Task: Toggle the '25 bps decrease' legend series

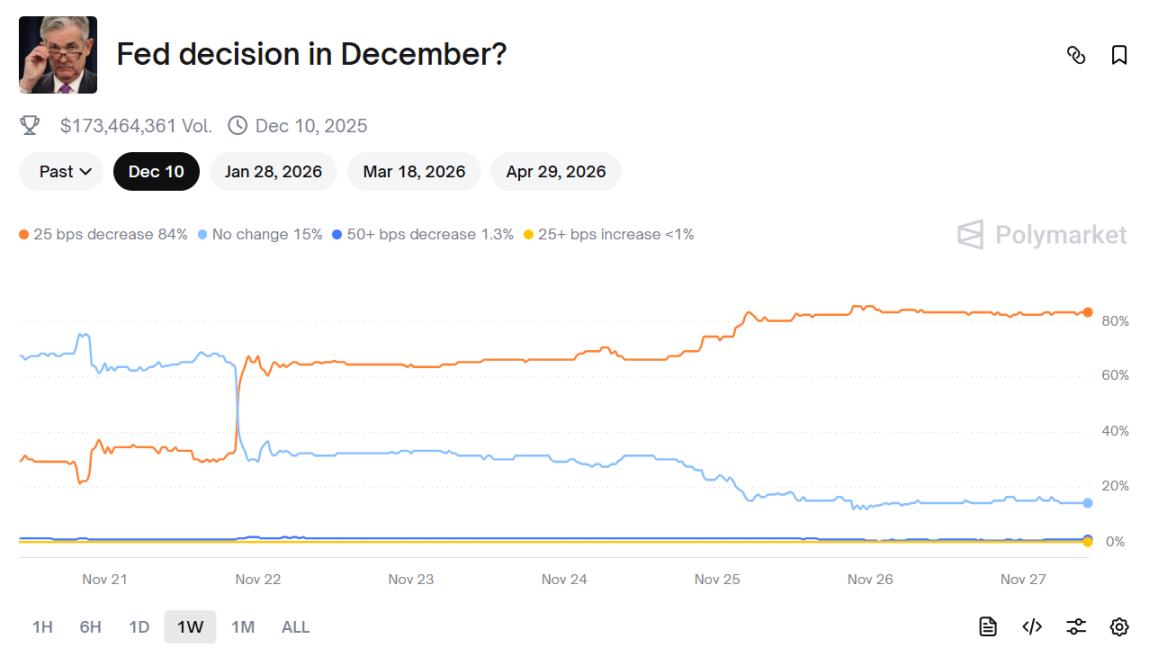Action: pyautogui.click(x=111, y=234)
